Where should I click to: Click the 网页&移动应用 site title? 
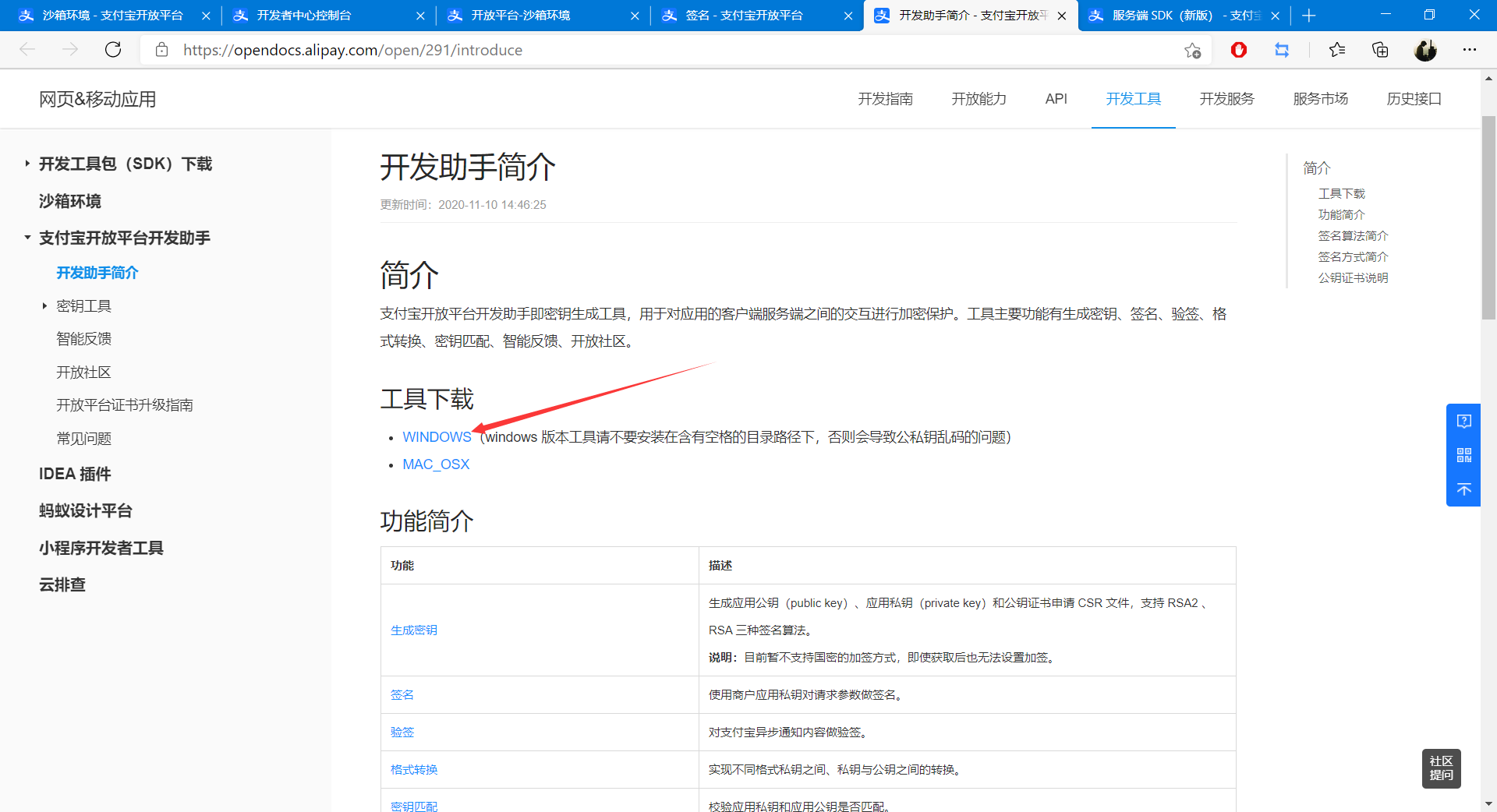97,99
